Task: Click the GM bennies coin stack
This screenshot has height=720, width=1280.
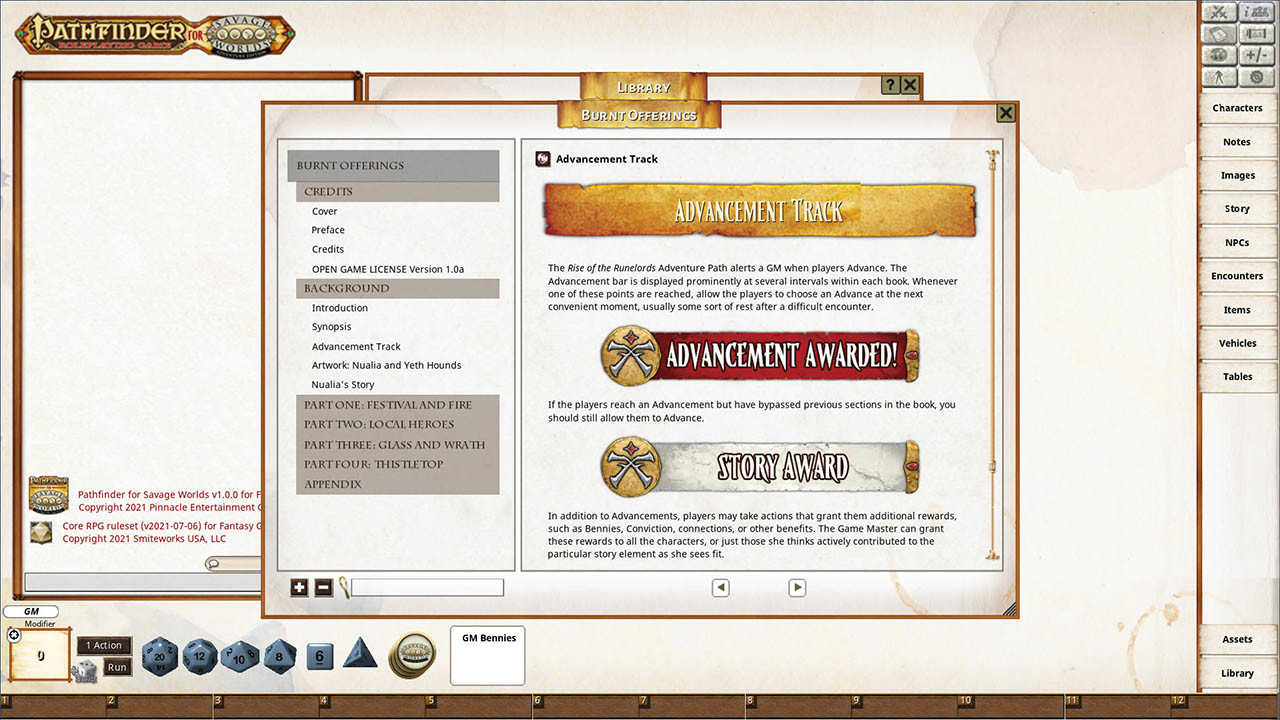Action: tap(412, 655)
